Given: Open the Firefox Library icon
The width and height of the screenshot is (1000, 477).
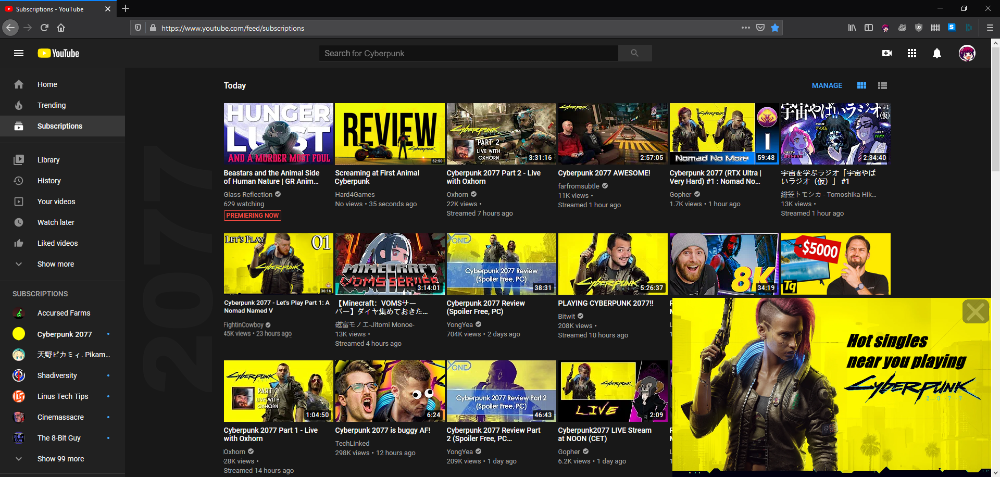Looking at the screenshot, I should [x=851, y=27].
